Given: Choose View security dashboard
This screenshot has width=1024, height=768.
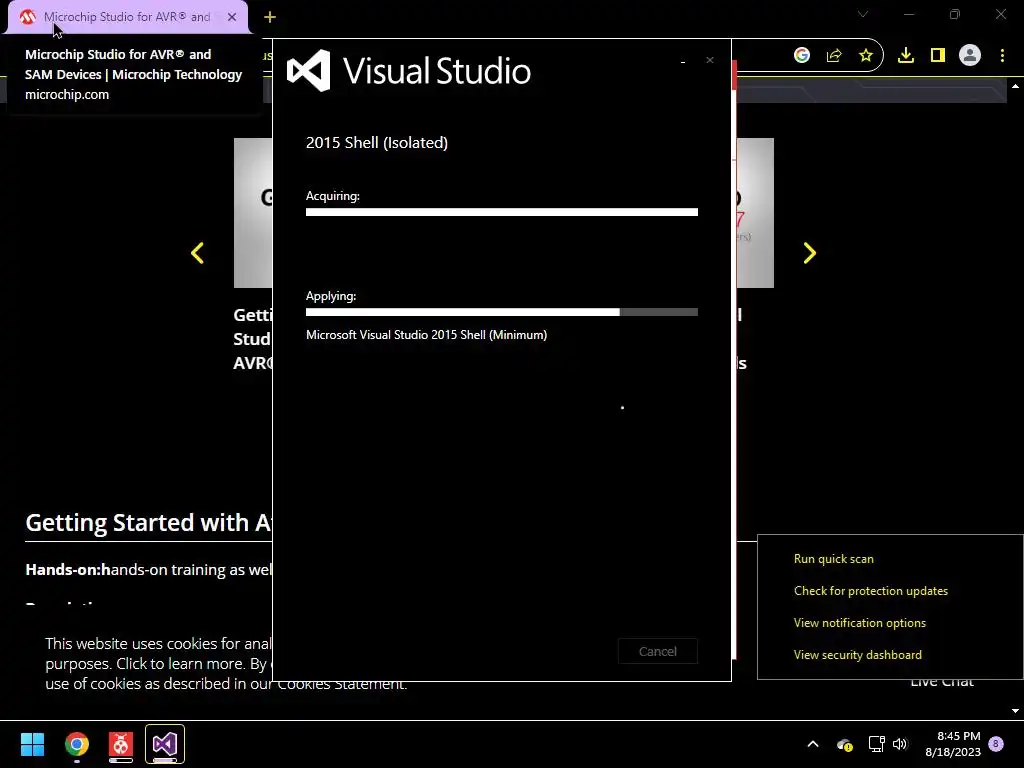Looking at the screenshot, I should click(x=857, y=655).
